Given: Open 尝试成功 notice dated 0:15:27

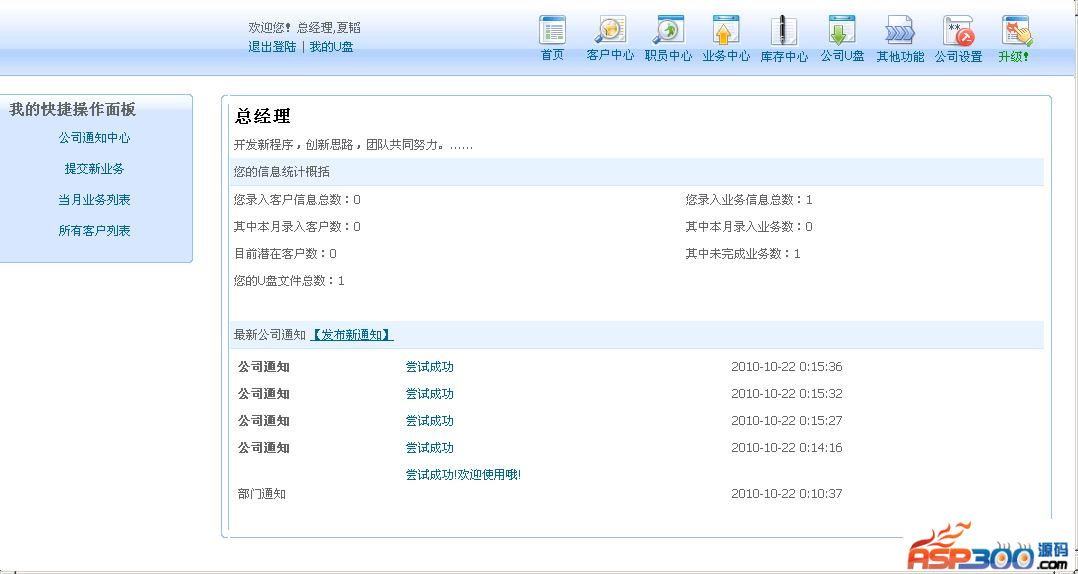Looking at the screenshot, I should coord(430,420).
